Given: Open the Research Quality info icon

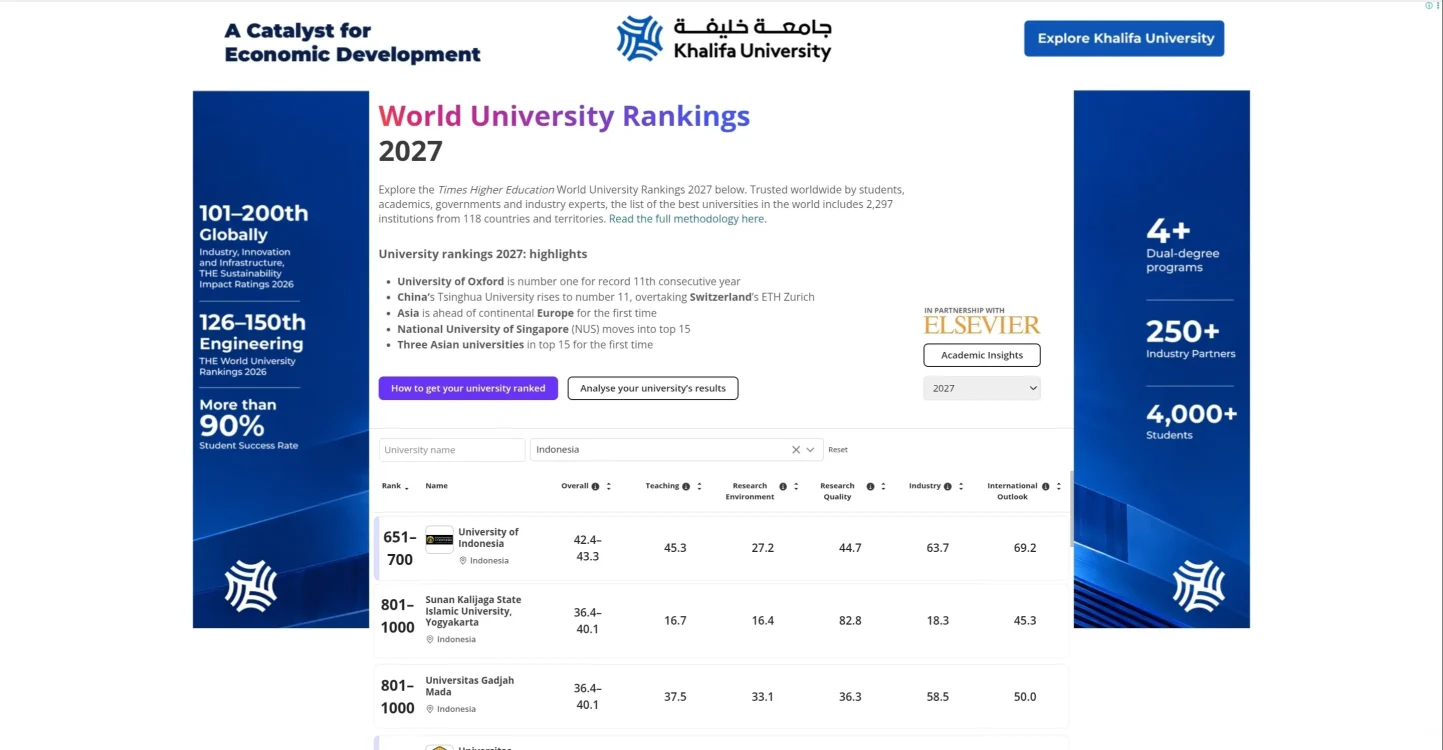Looking at the screenshot, I should pos(870,486).
